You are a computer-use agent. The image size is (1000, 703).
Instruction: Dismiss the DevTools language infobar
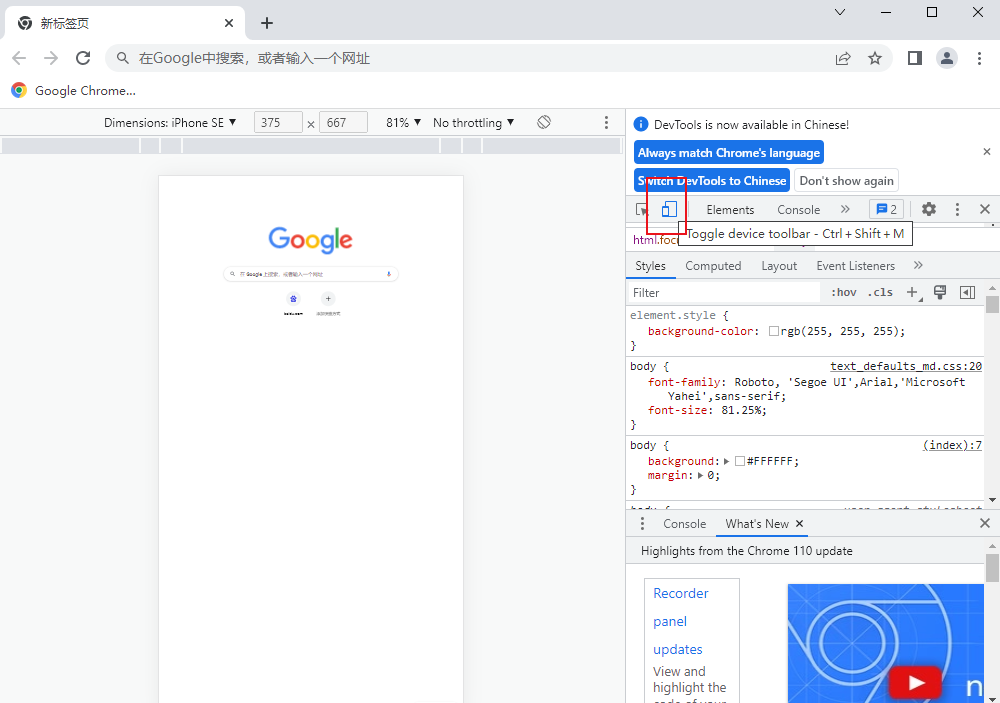pyautogui.click(x=987, y=152)
